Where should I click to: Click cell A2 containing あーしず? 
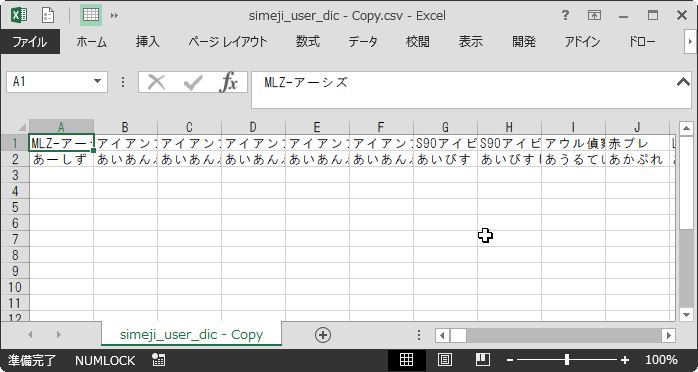[61, 159]
